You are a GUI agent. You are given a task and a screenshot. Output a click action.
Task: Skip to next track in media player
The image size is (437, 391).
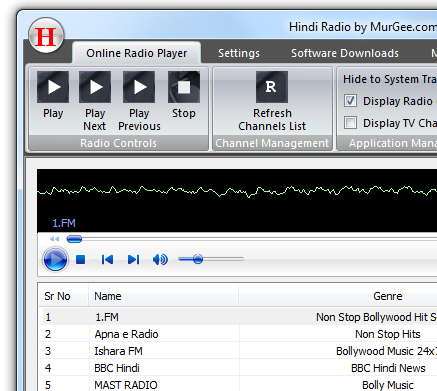click(133, 259)
